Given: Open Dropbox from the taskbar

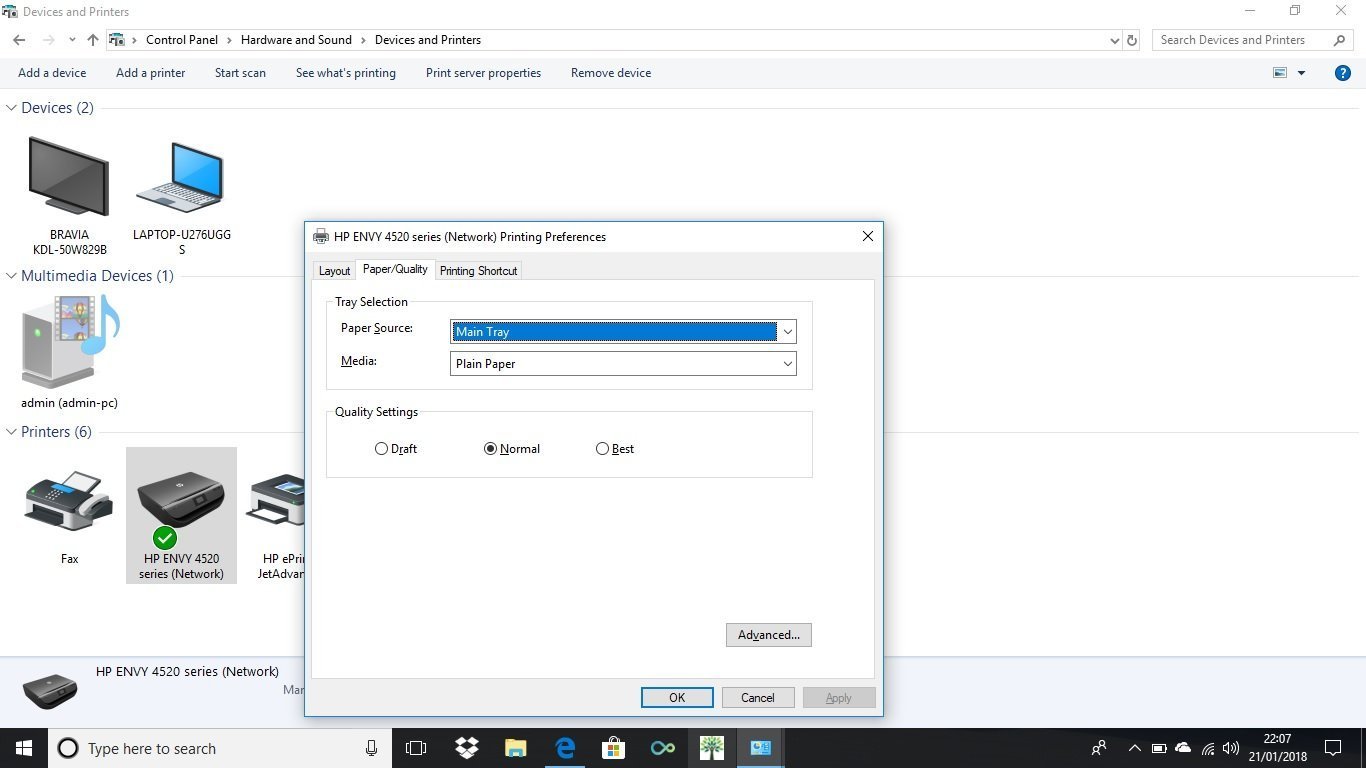Looking at the screenshot, I should pos(466,748).
